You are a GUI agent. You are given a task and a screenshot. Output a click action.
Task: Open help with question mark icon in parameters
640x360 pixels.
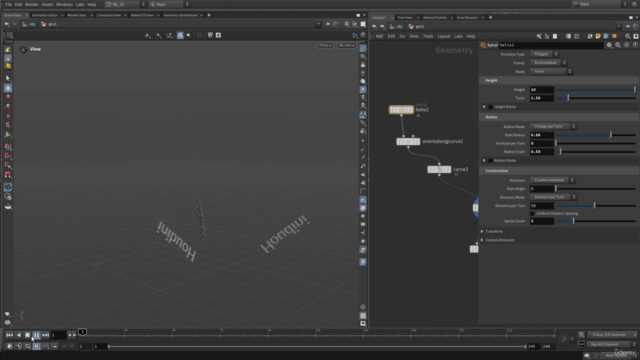point(635,45)
